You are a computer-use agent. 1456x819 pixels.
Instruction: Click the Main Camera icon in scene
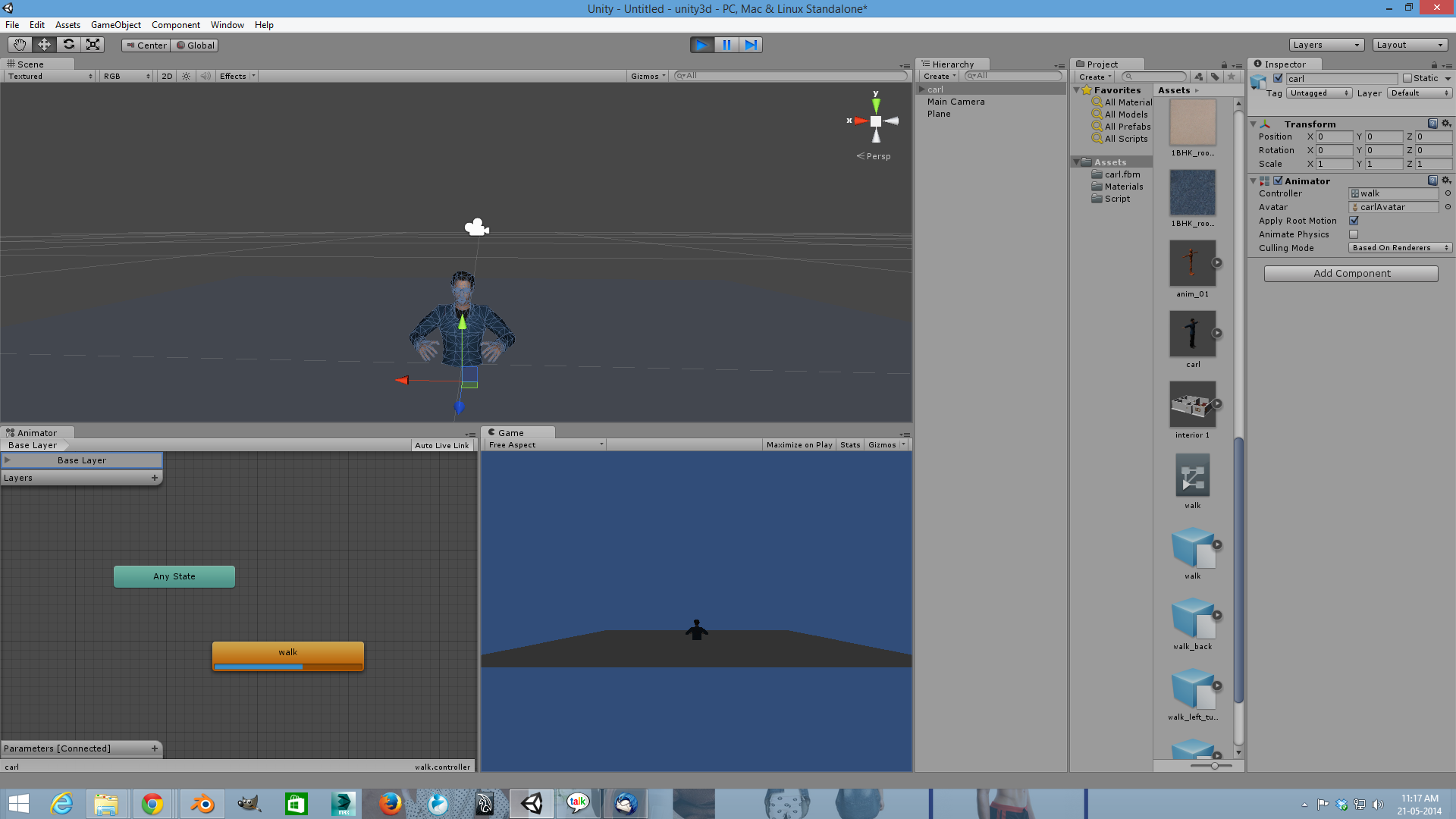pos(476,227)
